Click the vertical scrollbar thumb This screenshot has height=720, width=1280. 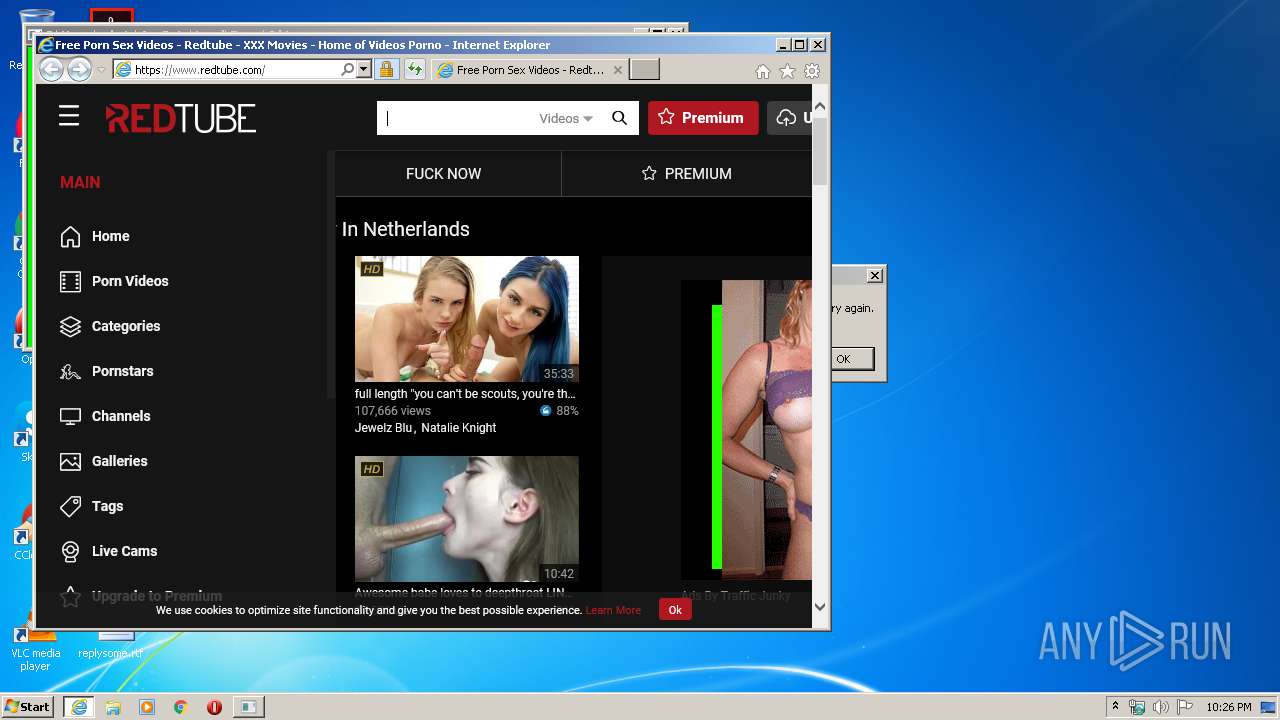click(820, 150)
